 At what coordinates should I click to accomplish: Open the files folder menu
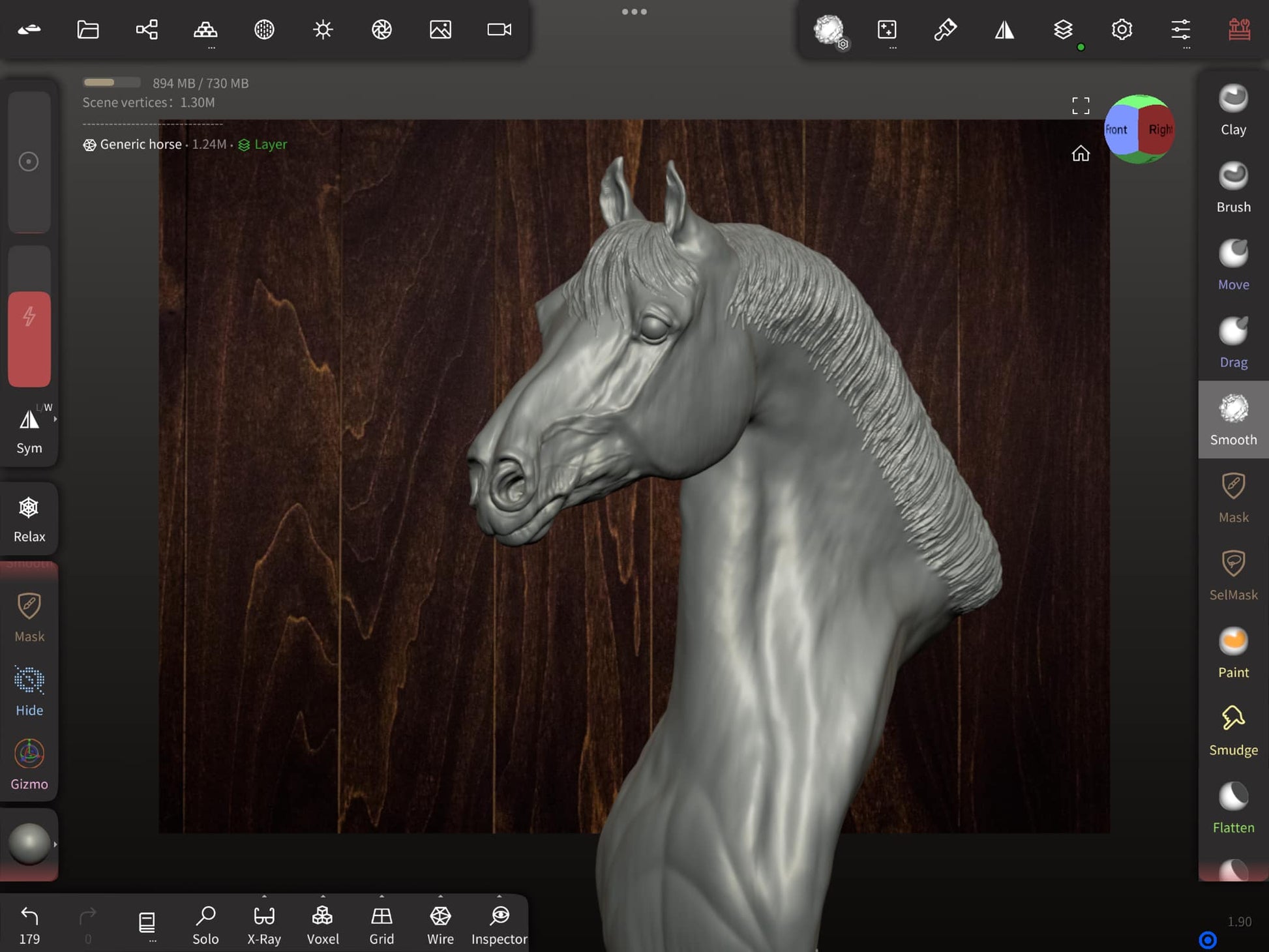88,29
